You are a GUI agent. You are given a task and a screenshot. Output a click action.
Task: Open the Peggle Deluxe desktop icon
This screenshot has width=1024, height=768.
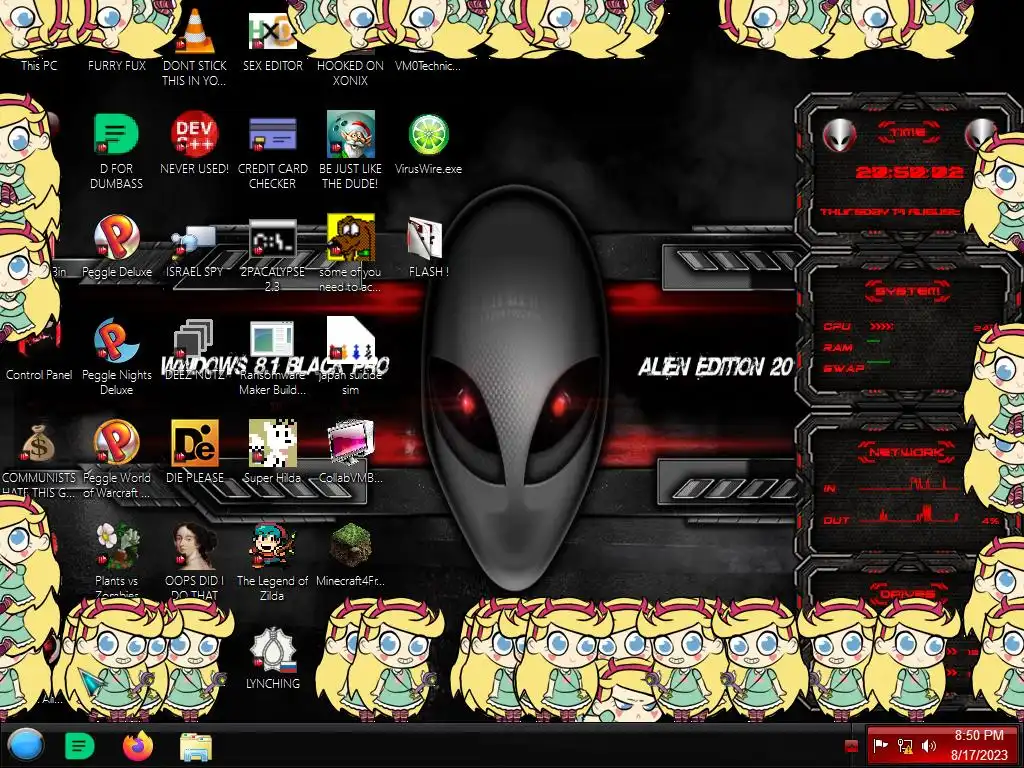(x=116, y=237)
